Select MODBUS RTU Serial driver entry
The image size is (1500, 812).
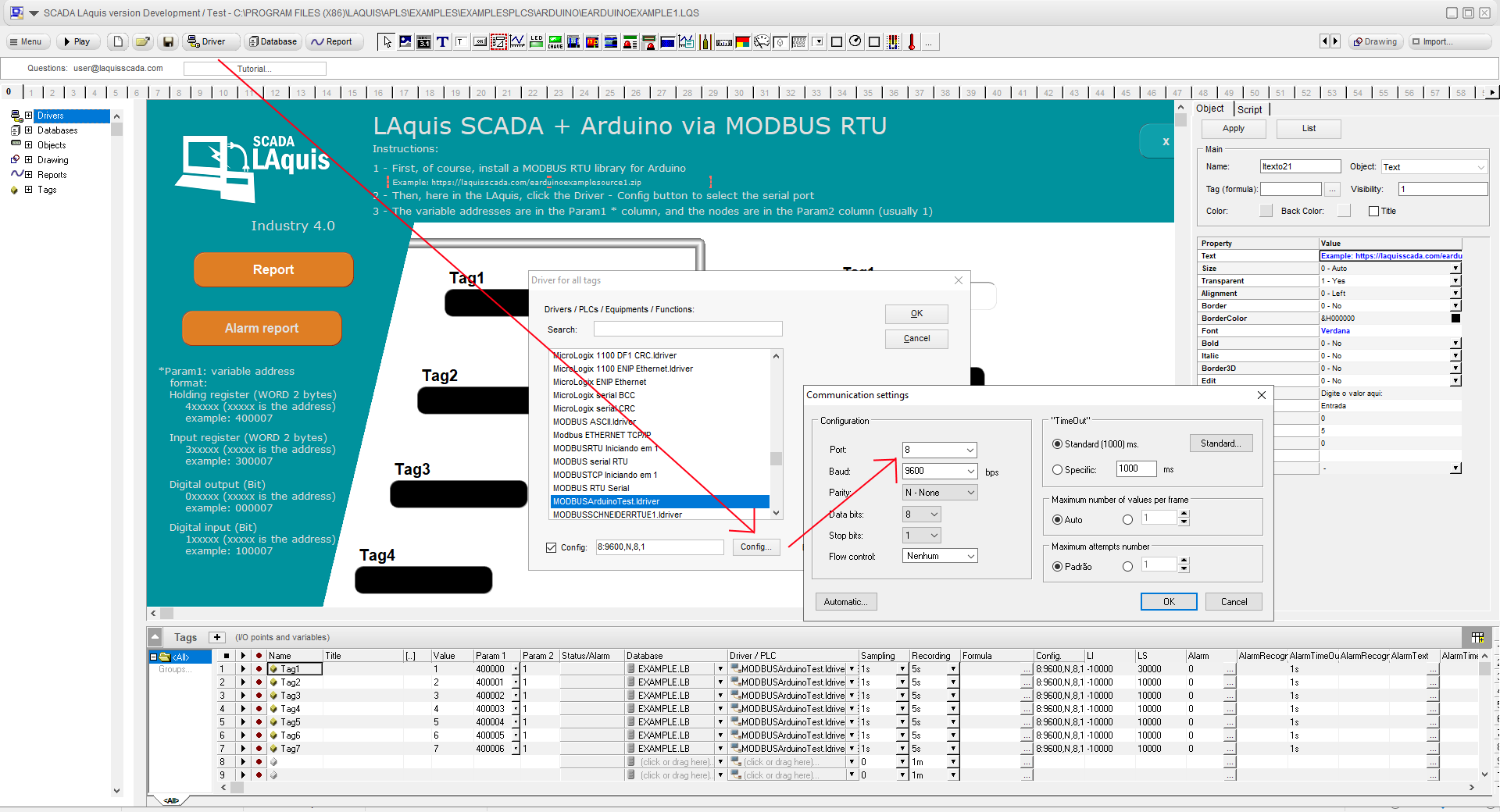pos(591,488)
